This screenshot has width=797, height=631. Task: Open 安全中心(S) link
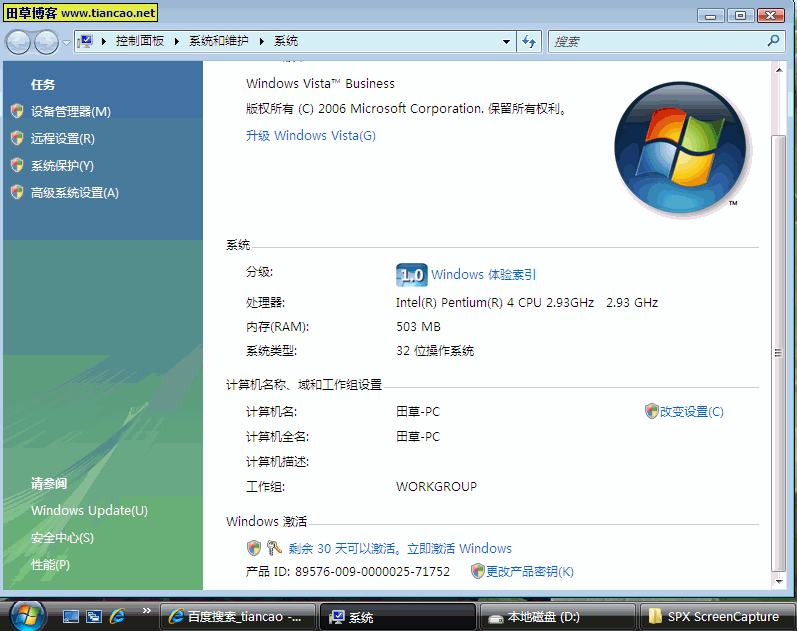click(x=62, y=538)
